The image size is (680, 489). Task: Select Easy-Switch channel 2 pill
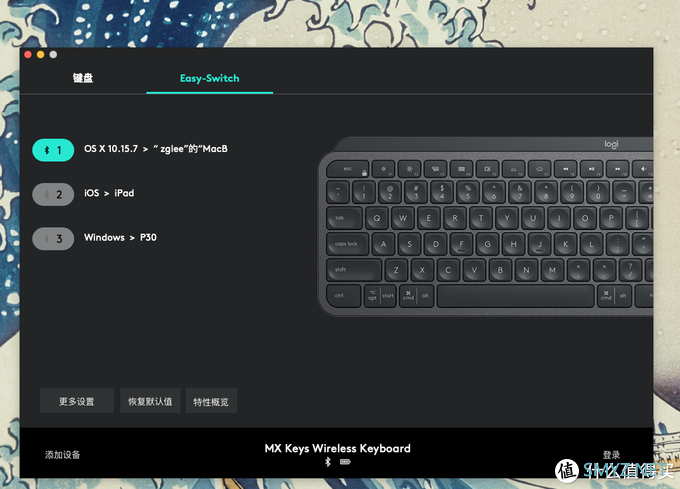53,194
